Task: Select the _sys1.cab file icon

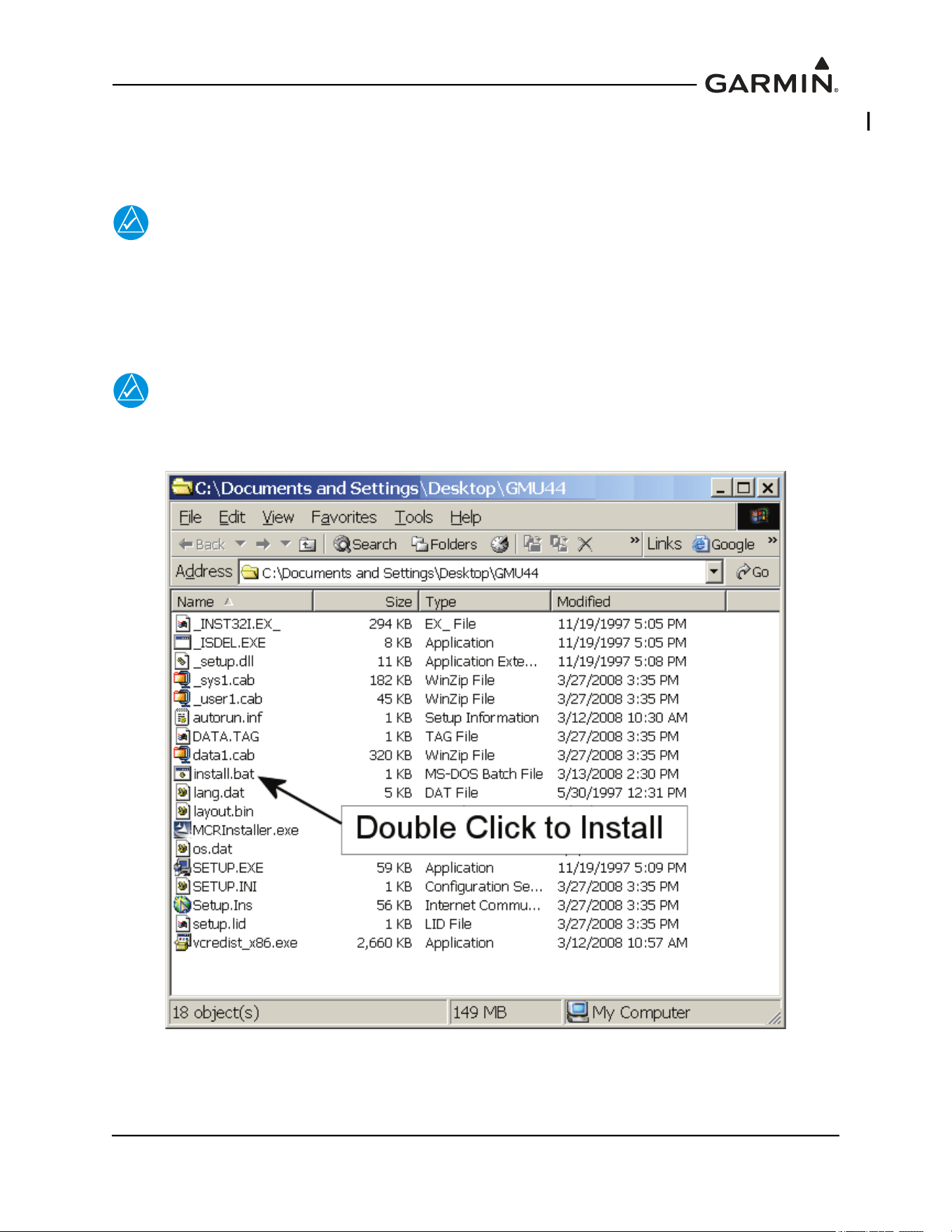Action: pos(183,680)
